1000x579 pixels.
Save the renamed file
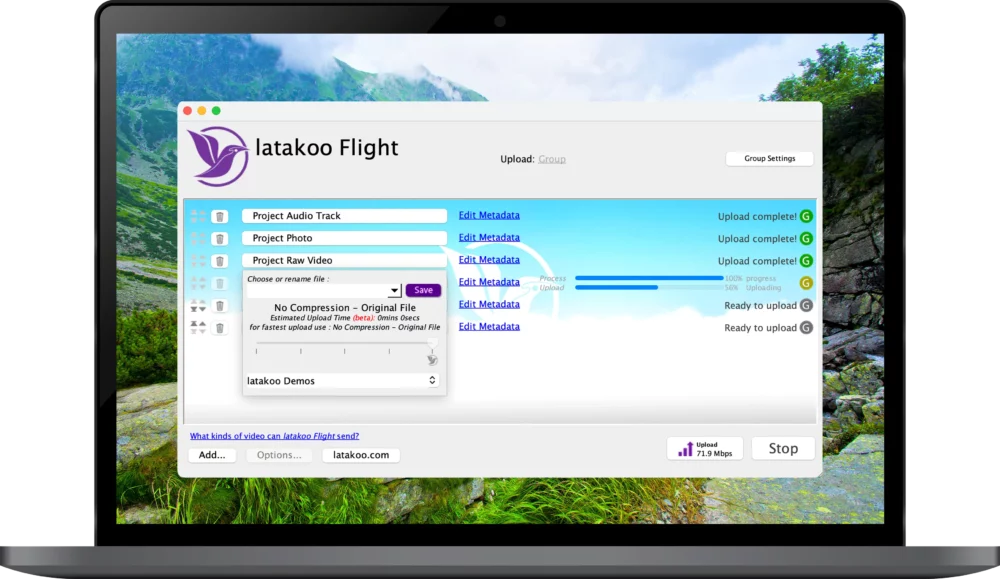click(423, 290)
